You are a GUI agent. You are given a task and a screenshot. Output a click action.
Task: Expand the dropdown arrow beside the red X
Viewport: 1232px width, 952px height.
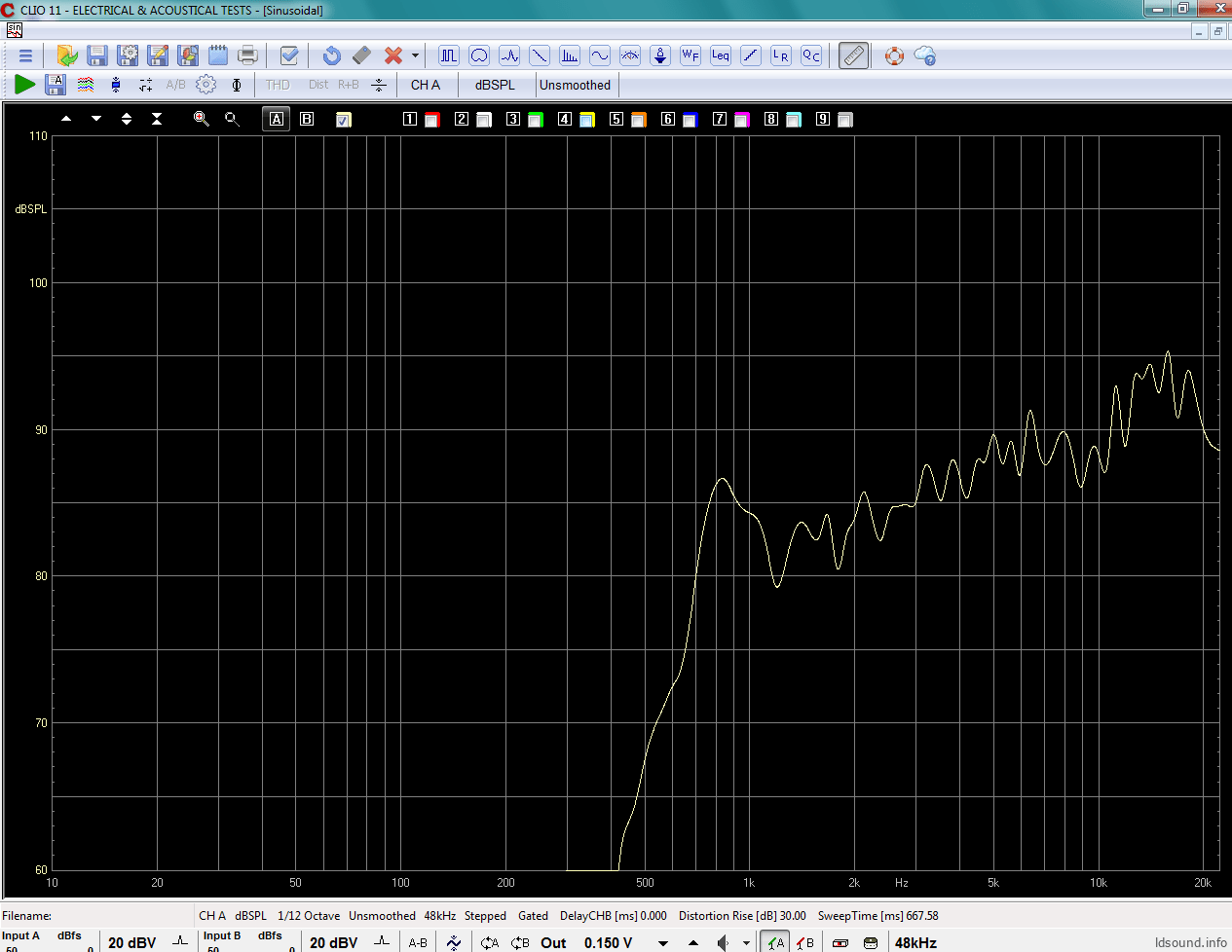coord(415,55)
